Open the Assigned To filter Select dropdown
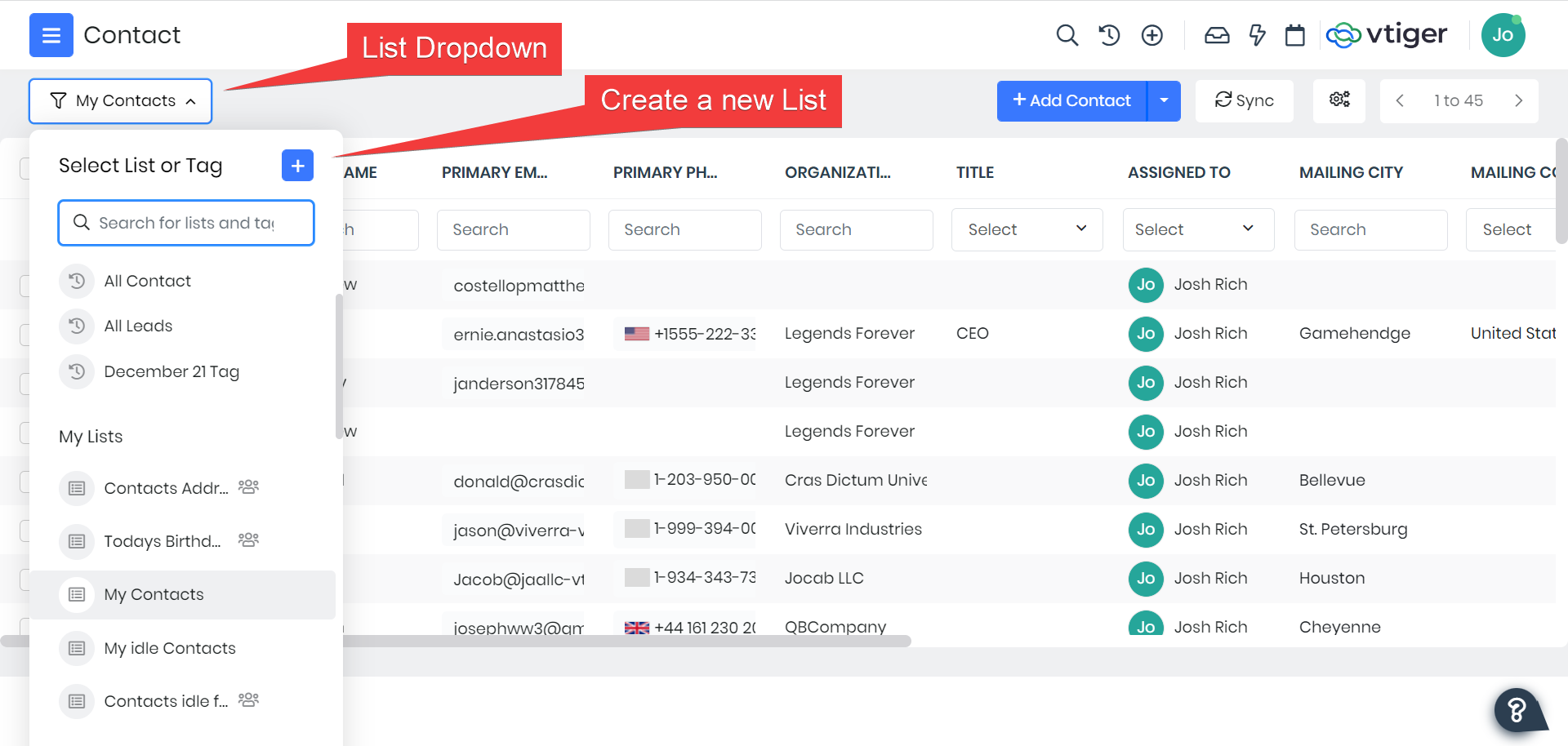Viewport: 1568px width, 746px height. point(1197,229)
